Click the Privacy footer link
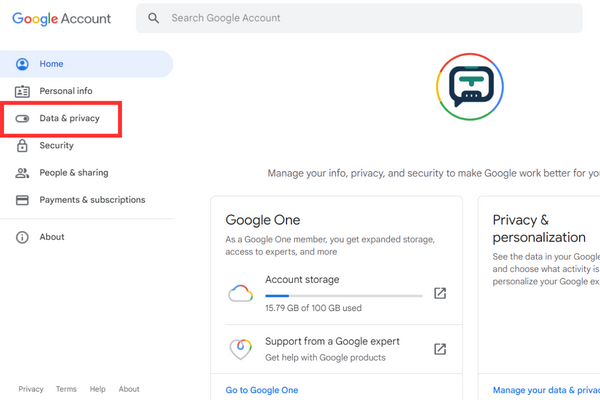 tap(31, 389)
